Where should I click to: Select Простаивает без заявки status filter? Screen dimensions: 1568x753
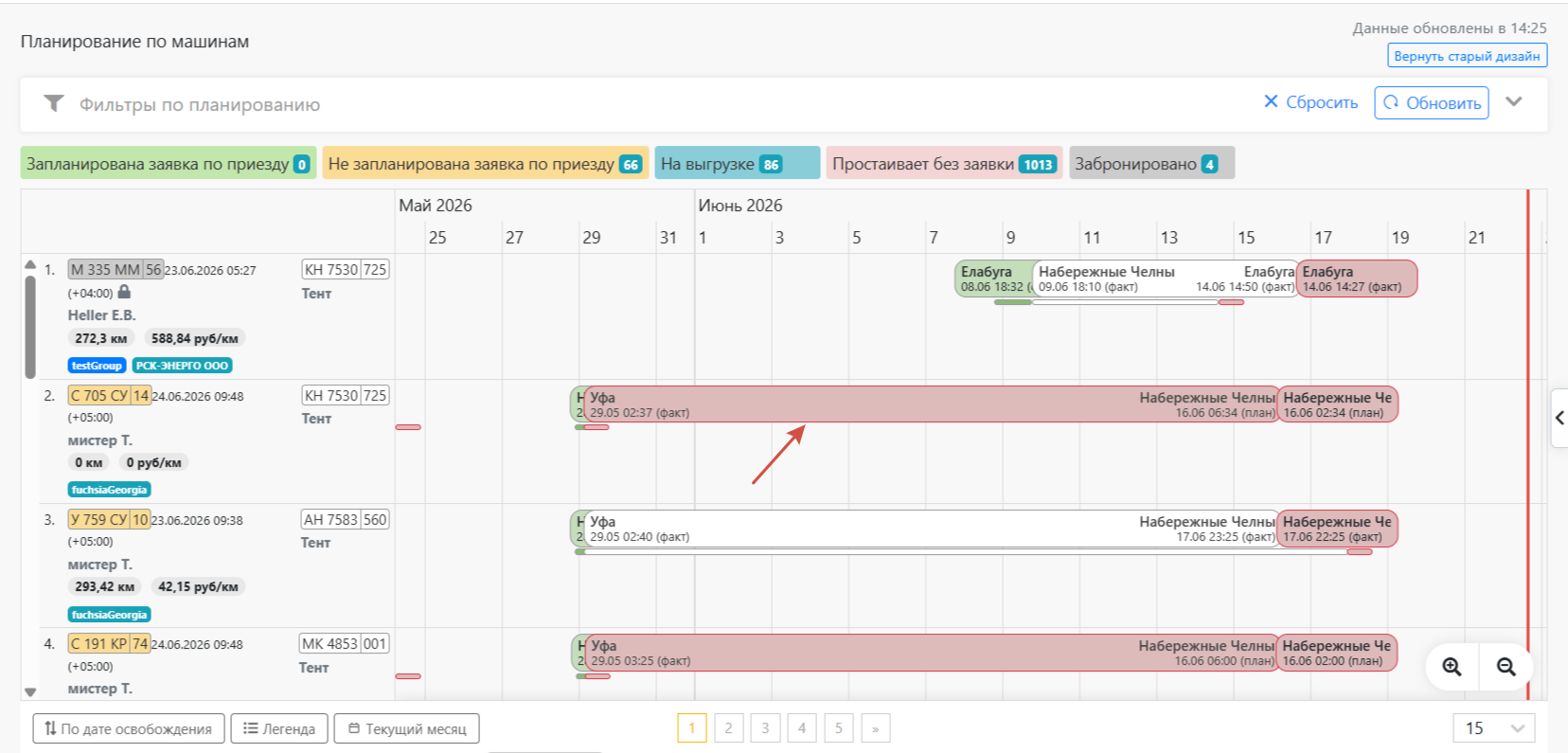(x=944, y=163)
